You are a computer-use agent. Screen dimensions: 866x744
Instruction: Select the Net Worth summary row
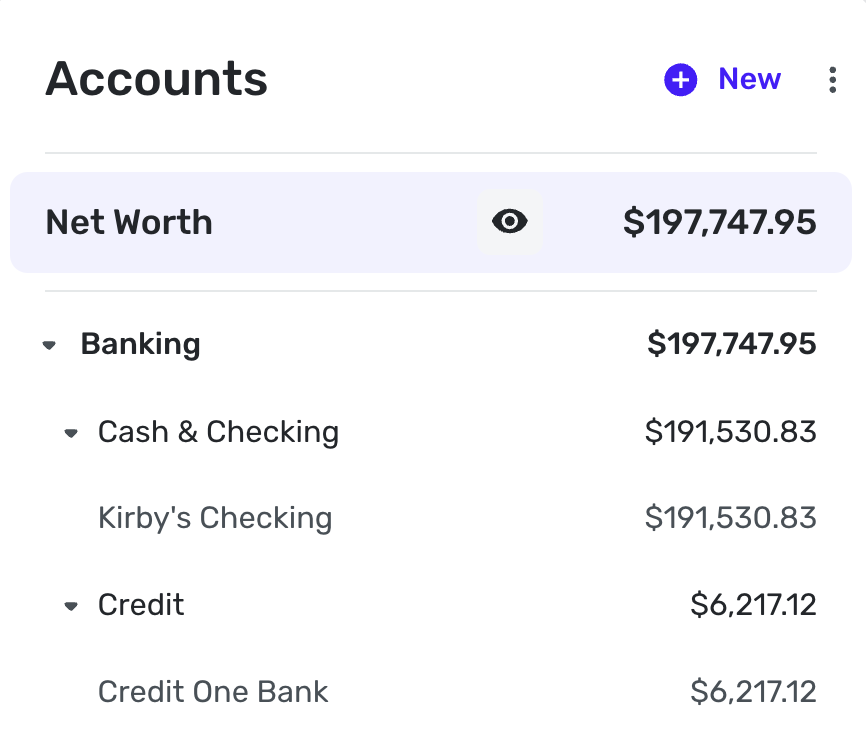(250, 222)
